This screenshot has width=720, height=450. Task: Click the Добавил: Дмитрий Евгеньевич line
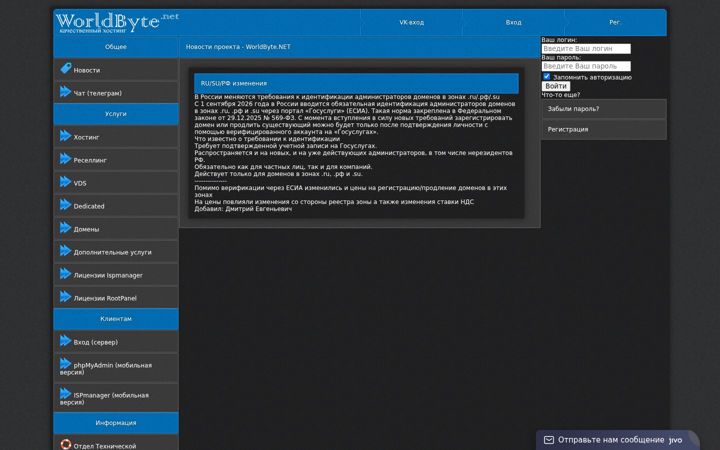point(243,209)
